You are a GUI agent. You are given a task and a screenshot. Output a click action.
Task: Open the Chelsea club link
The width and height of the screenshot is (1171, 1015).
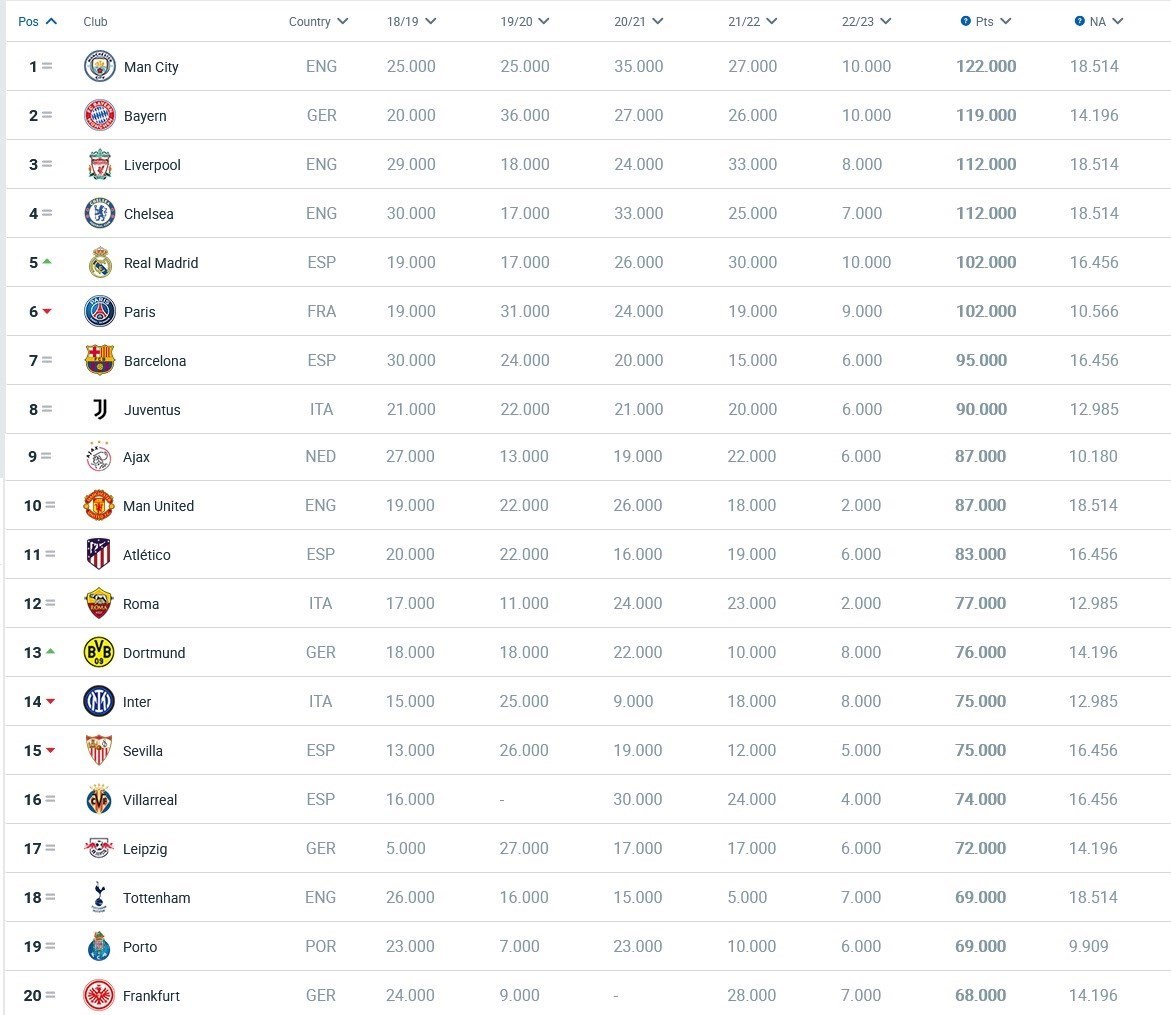click(x=149, y=214)
